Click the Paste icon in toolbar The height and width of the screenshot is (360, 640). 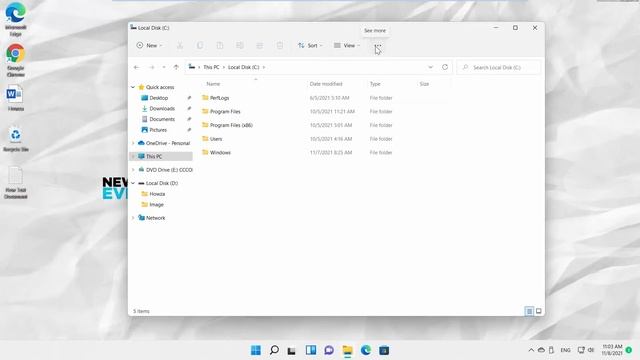(x=220, y=45)
